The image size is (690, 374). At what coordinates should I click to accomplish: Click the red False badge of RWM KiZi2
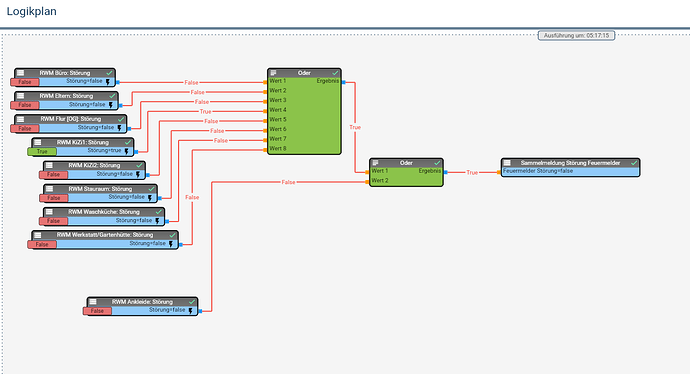[54, 175]
